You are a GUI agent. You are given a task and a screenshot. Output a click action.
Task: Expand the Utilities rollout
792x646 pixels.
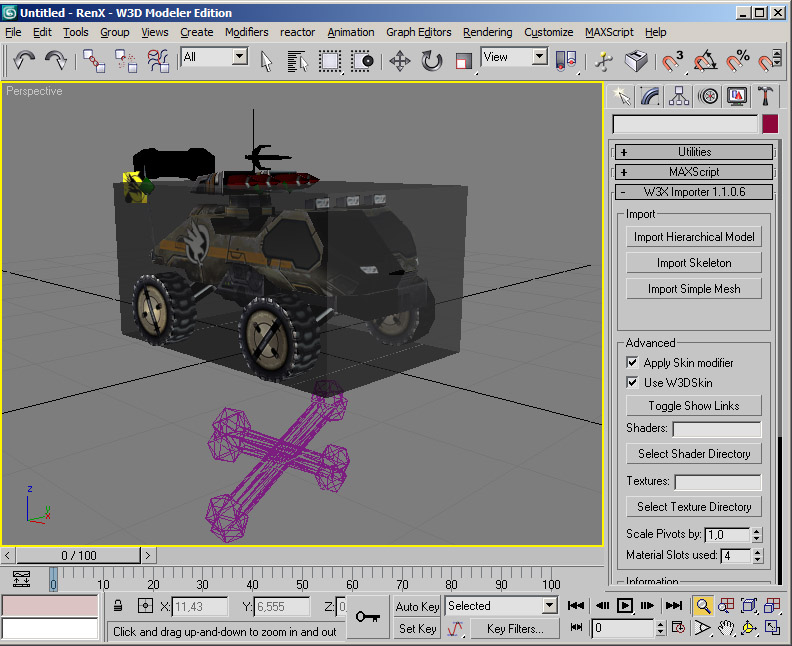coord(694,152)
